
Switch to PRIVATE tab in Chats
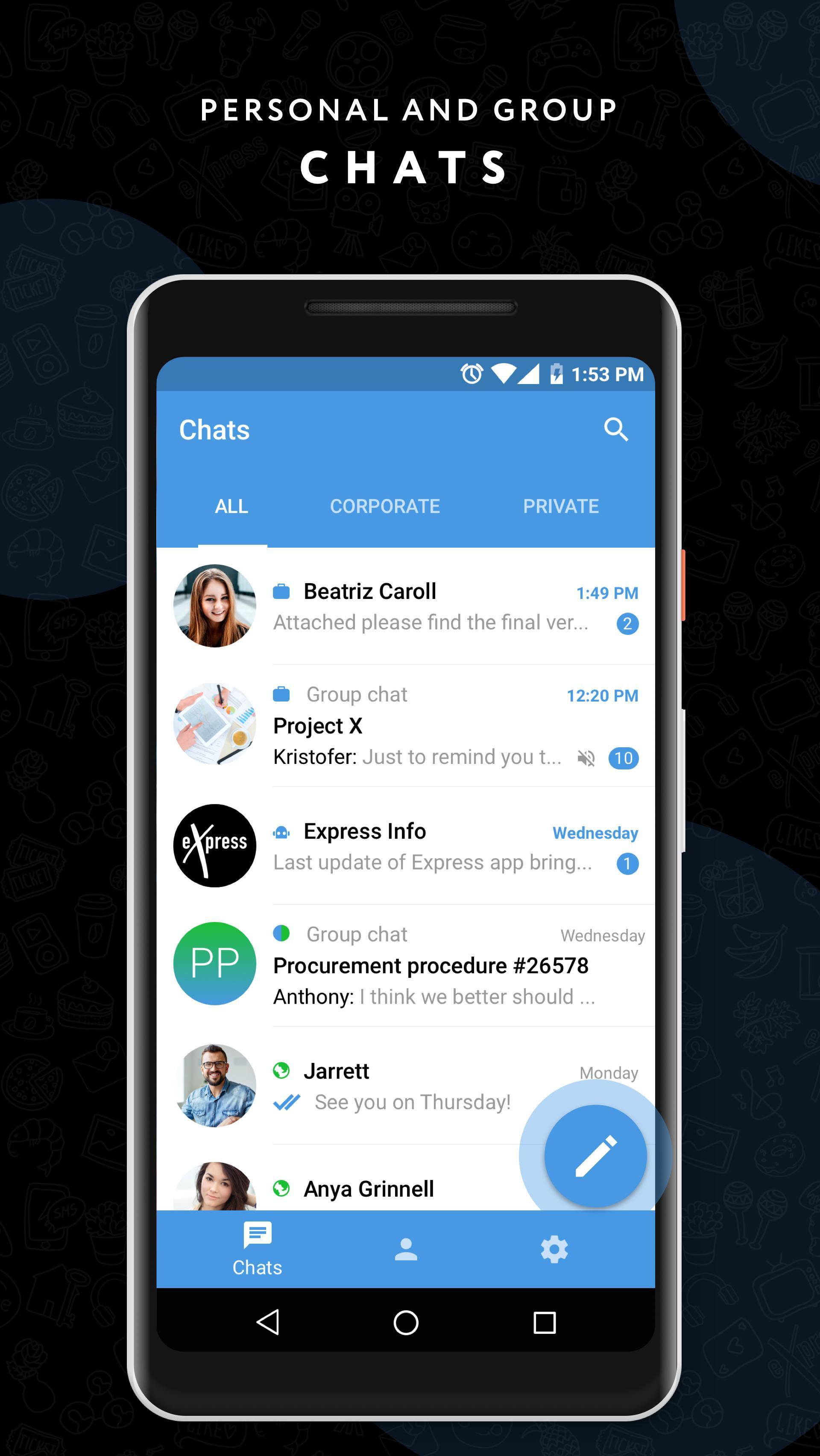tap(560, 505)
